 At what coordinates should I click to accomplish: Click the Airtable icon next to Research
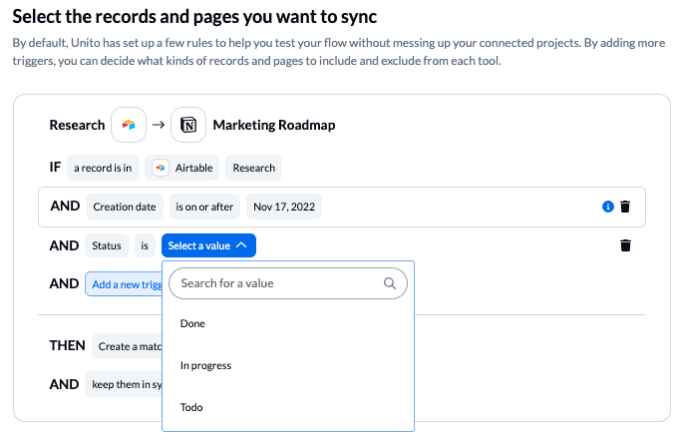(x=127, y=125)
